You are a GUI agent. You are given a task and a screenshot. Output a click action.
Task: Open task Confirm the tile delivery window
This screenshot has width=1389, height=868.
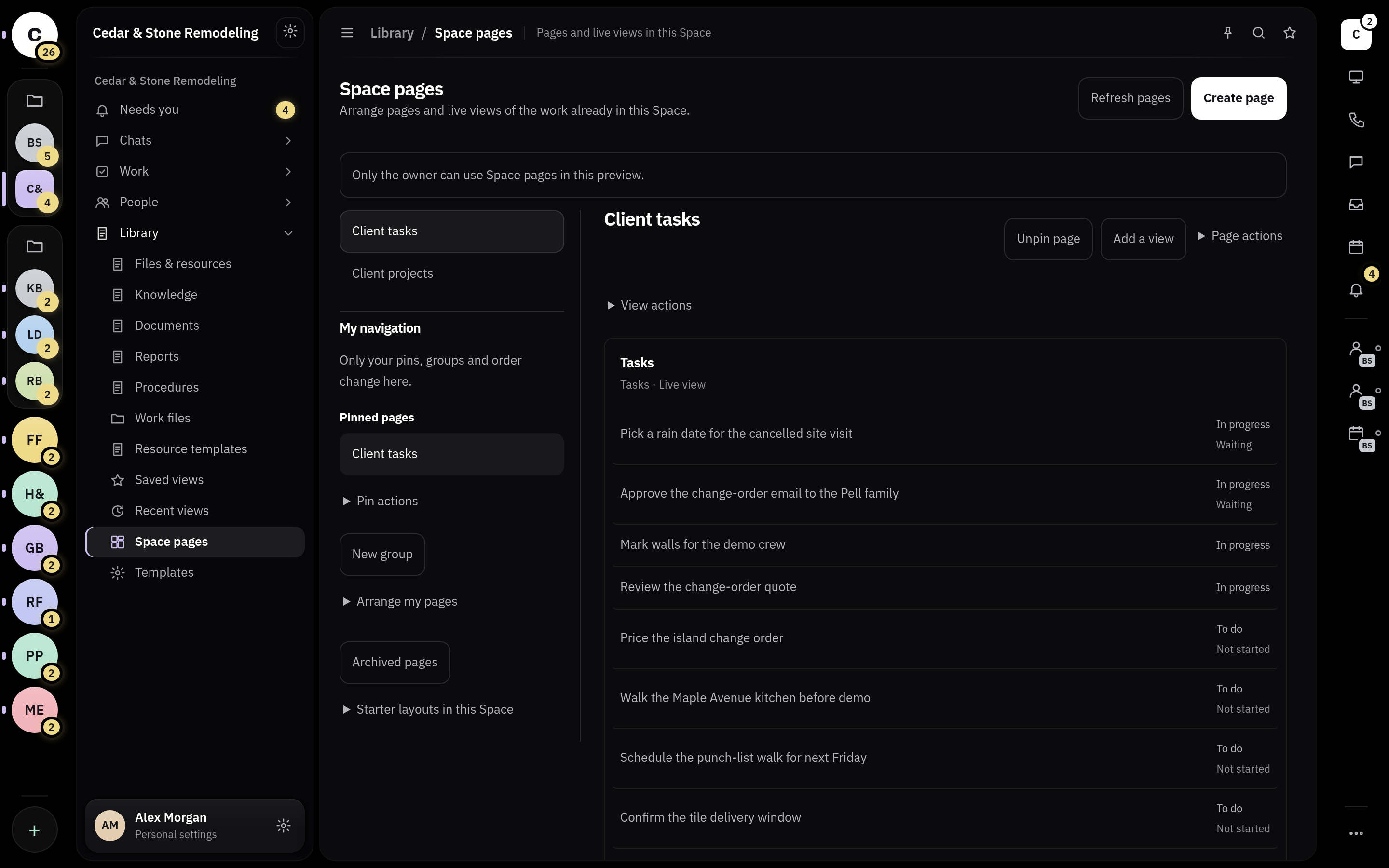point(945,818)
